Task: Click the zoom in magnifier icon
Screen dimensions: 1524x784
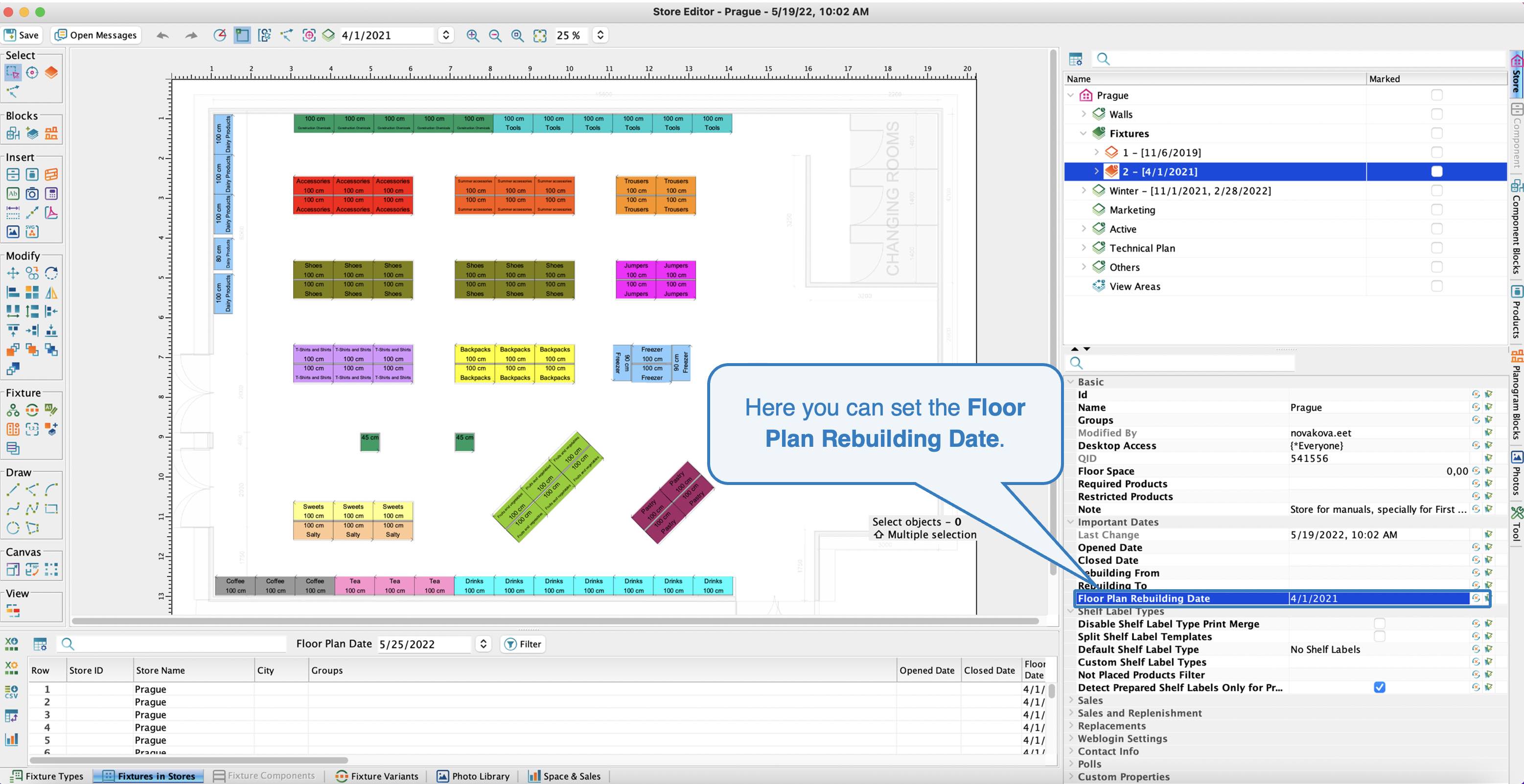Action: pyautogui.click(x=472, y=36)
